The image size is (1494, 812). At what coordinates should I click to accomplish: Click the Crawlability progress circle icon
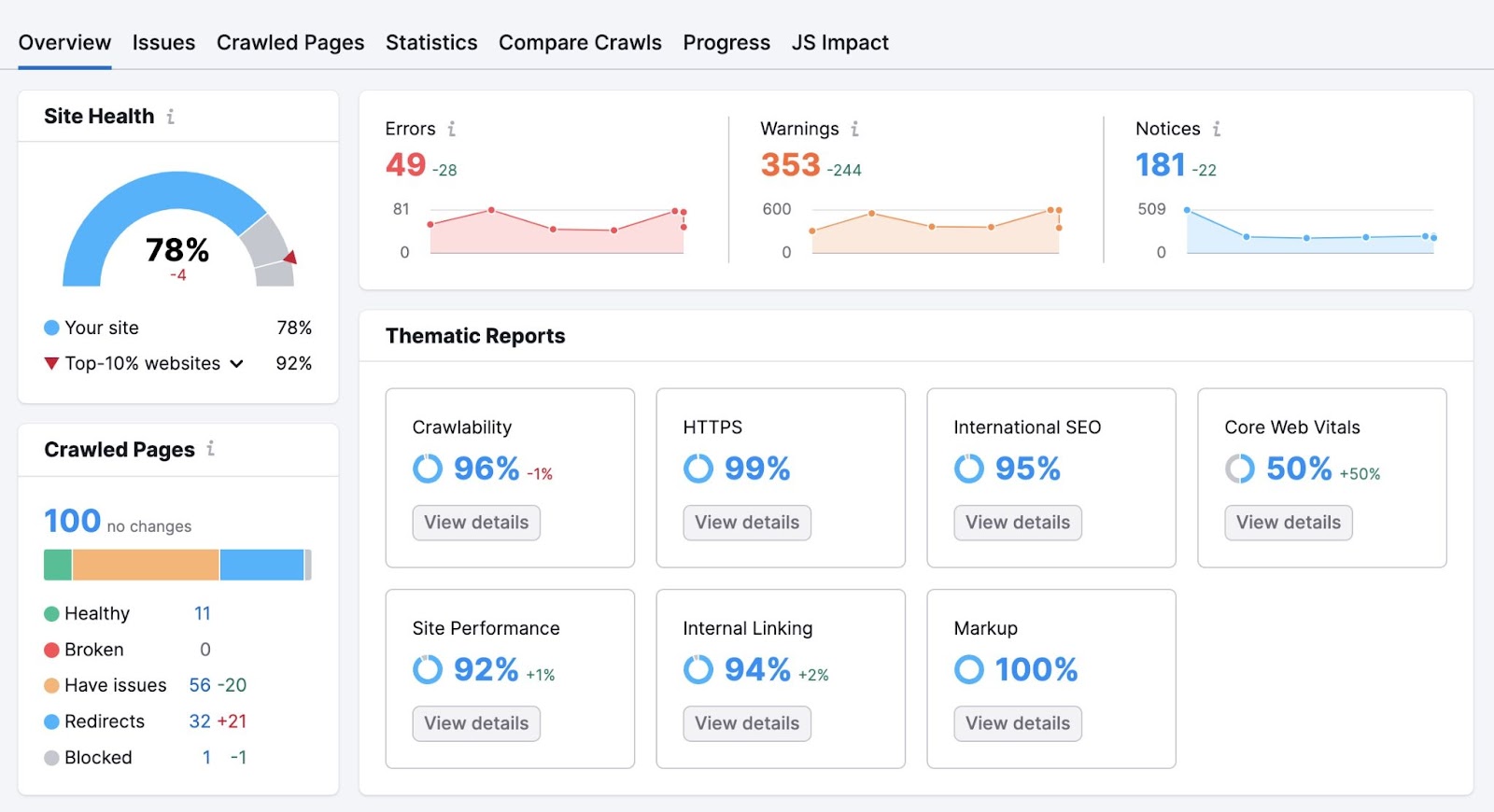click(x=428, y=469)
